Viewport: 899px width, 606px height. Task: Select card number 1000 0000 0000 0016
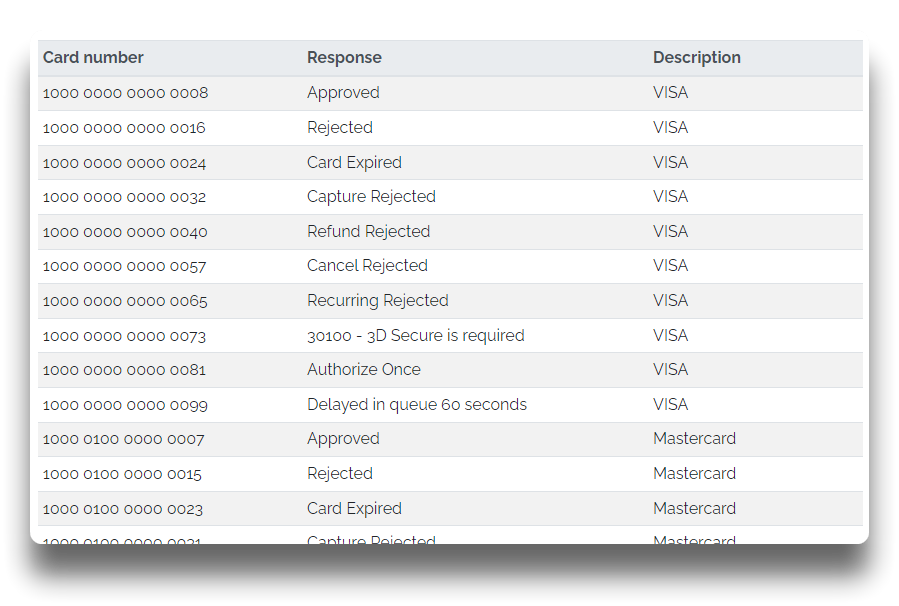[x=124, y=128]
